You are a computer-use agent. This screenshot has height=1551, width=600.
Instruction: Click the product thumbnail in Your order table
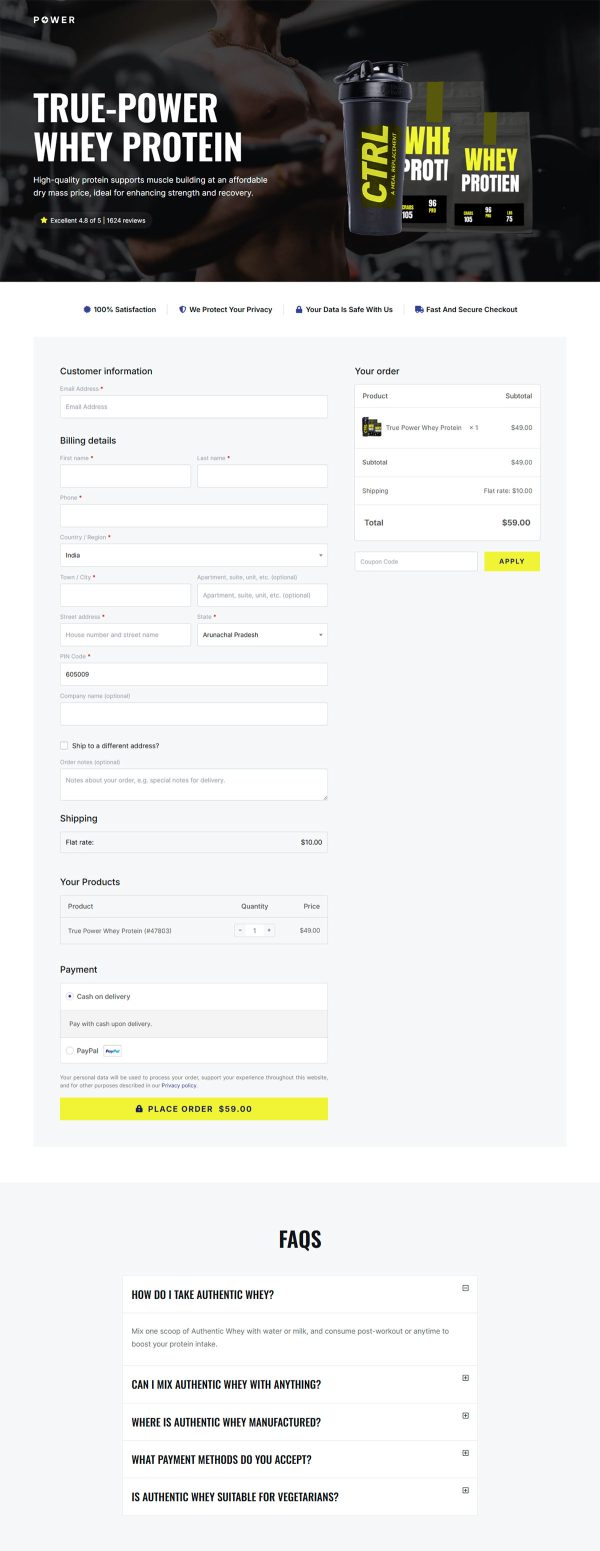click(371, 427)
